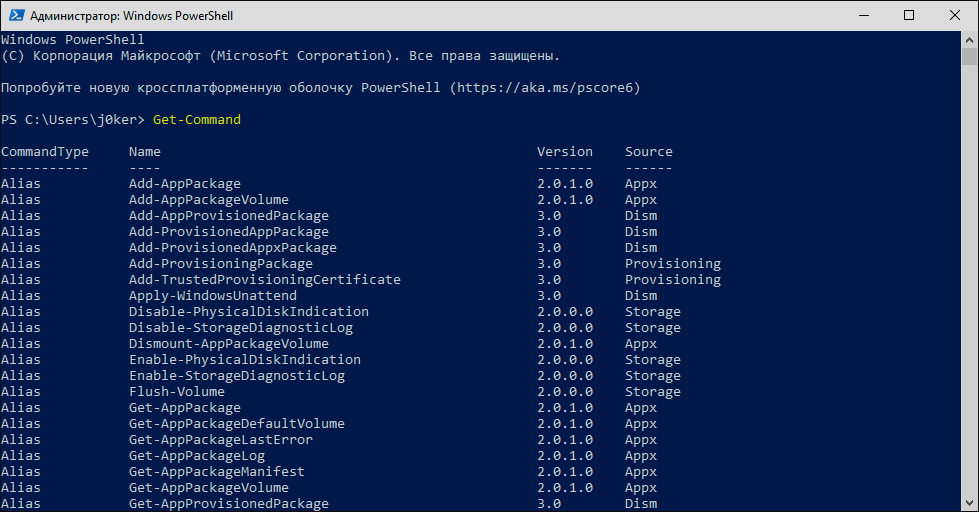Click the CommandType column header
The height and width of the screenshot is (512, 979).
click(45, 152)
